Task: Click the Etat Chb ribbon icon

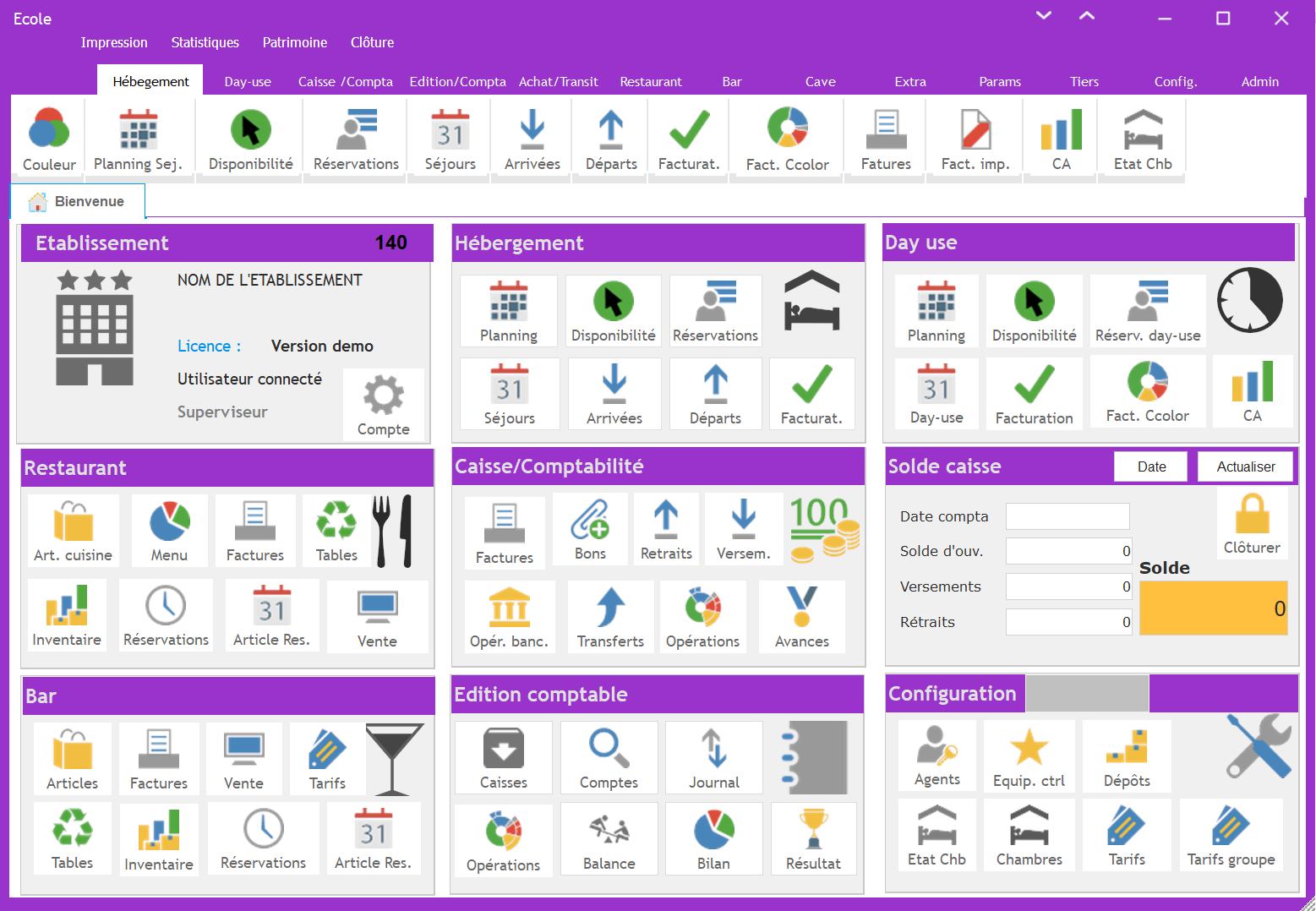Action: click(1142, 139)
